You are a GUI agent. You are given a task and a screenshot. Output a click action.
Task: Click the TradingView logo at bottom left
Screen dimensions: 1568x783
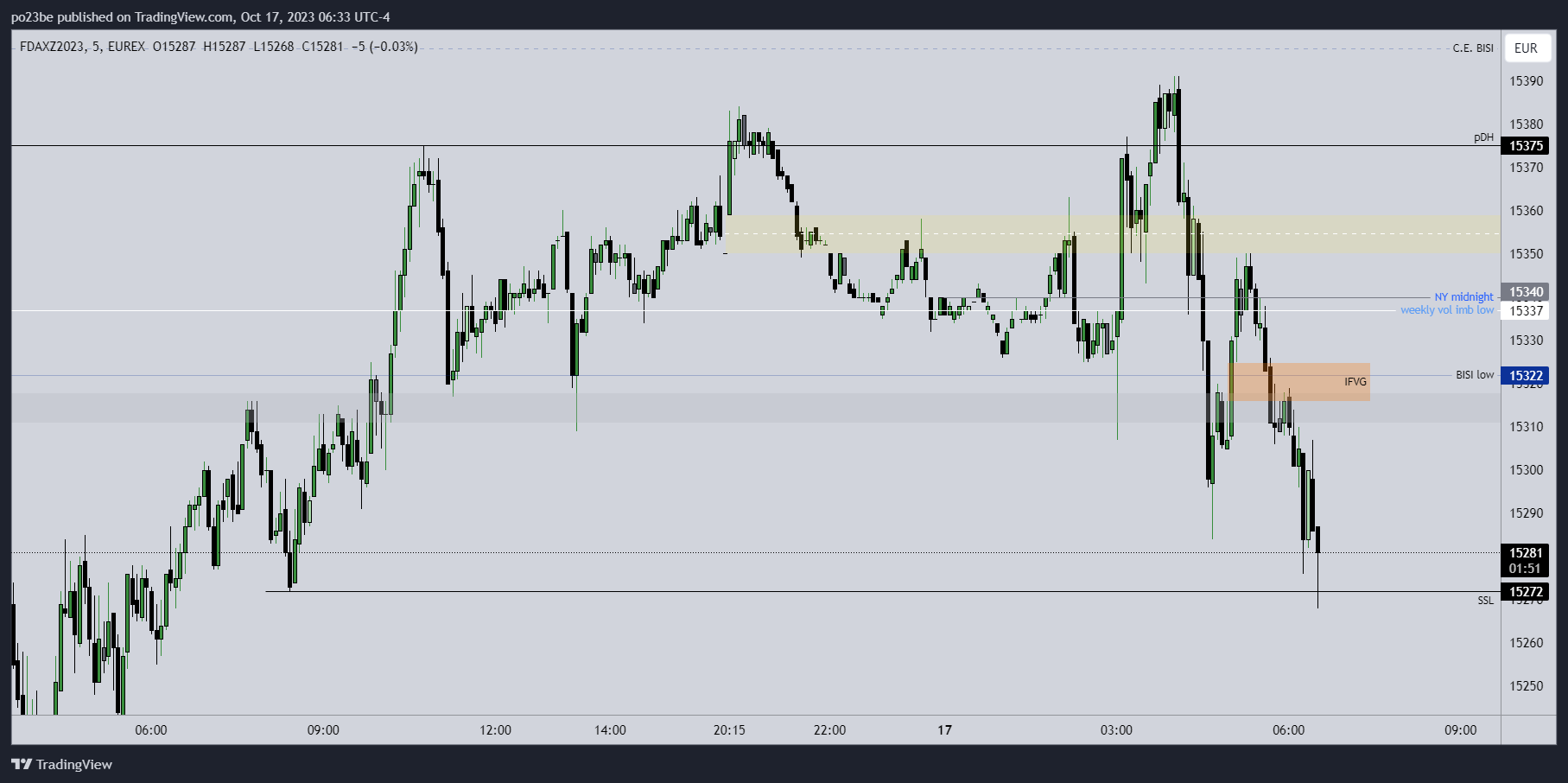tap(61, 764)
